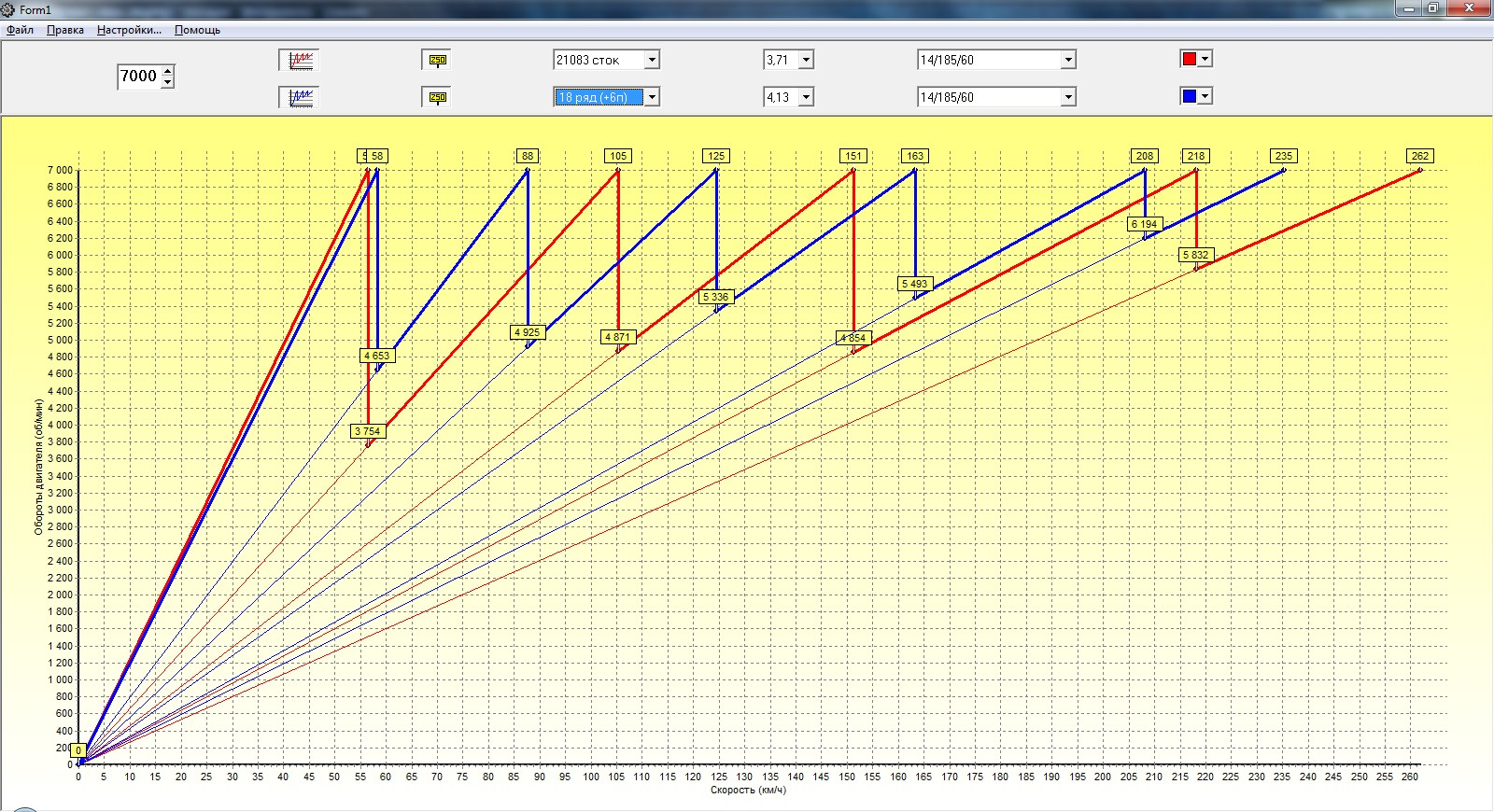Click the 88 km/h speed label on chart

[528, 156]
